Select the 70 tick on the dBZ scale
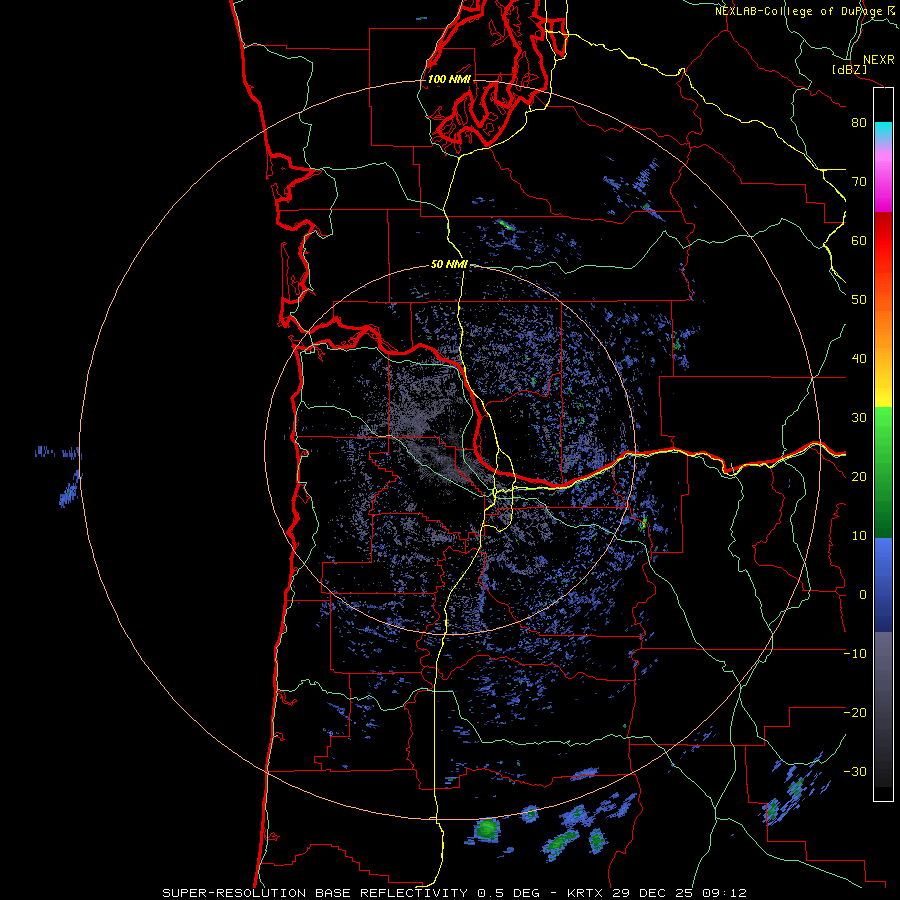 click(x=859, y=181)
